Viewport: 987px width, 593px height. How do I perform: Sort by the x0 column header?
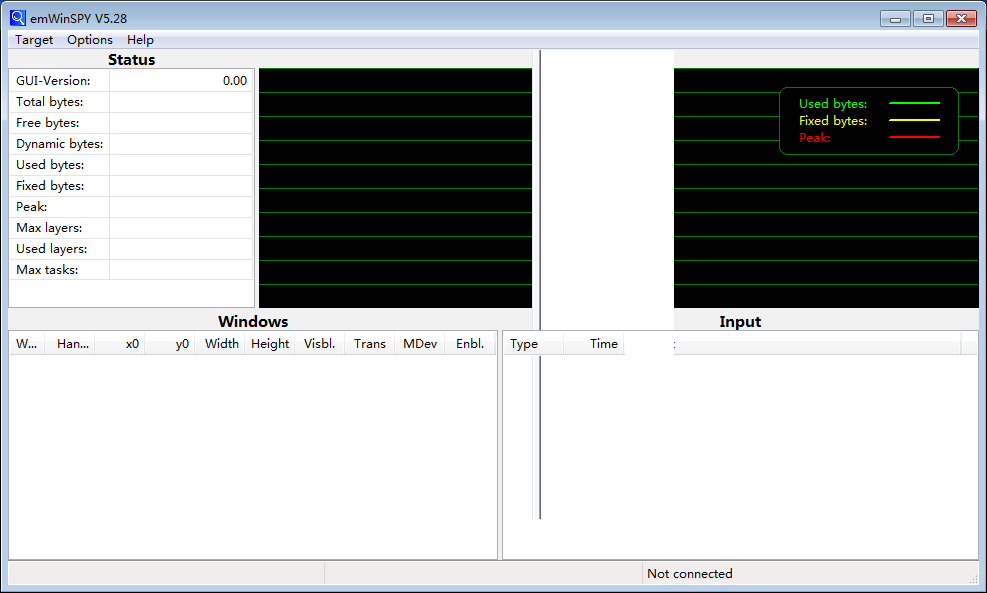pyautogui.click(x=120, y=344)
